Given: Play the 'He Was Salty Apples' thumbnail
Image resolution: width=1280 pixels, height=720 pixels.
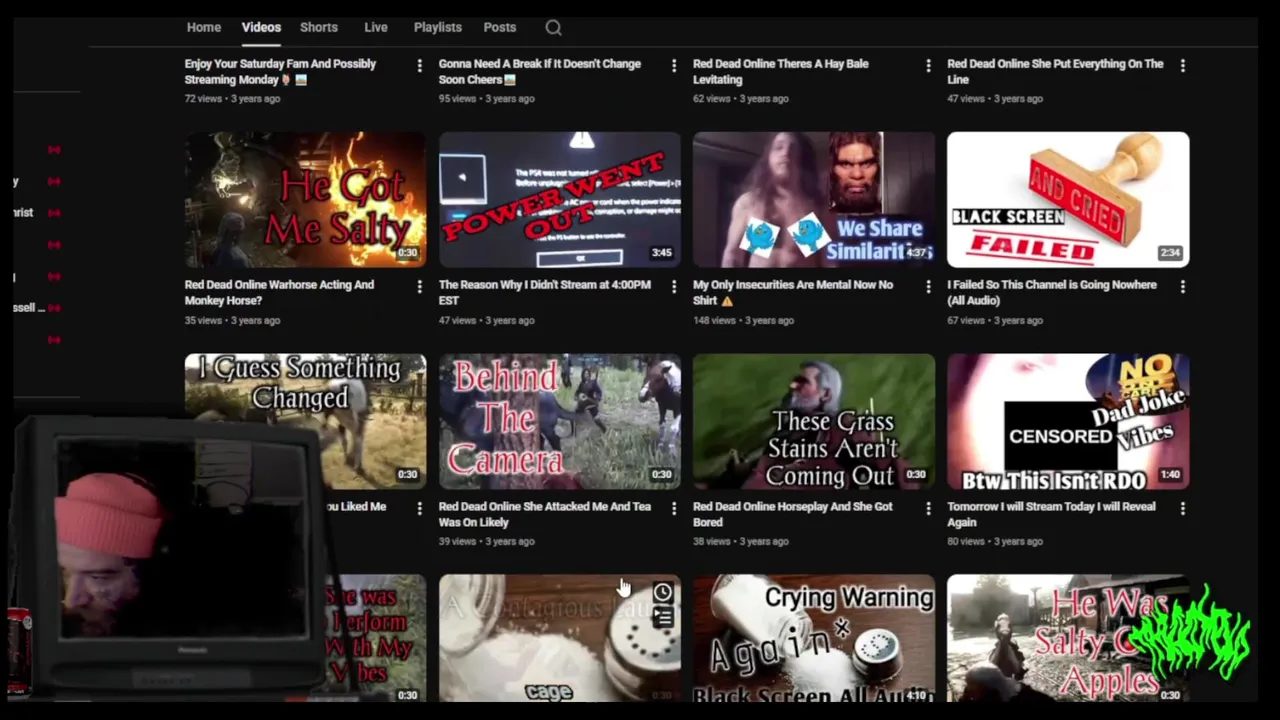Looking at the screenshot, I should (x=1068, y=638).
